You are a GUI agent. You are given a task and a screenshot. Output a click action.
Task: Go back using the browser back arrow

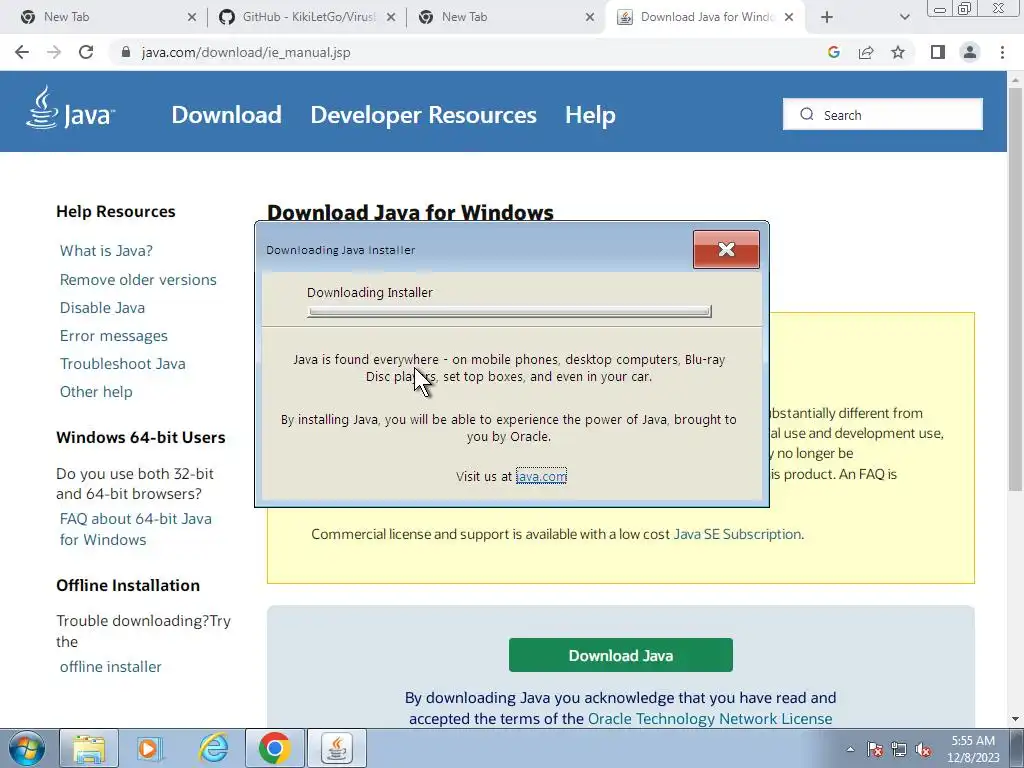pos(22,52)
